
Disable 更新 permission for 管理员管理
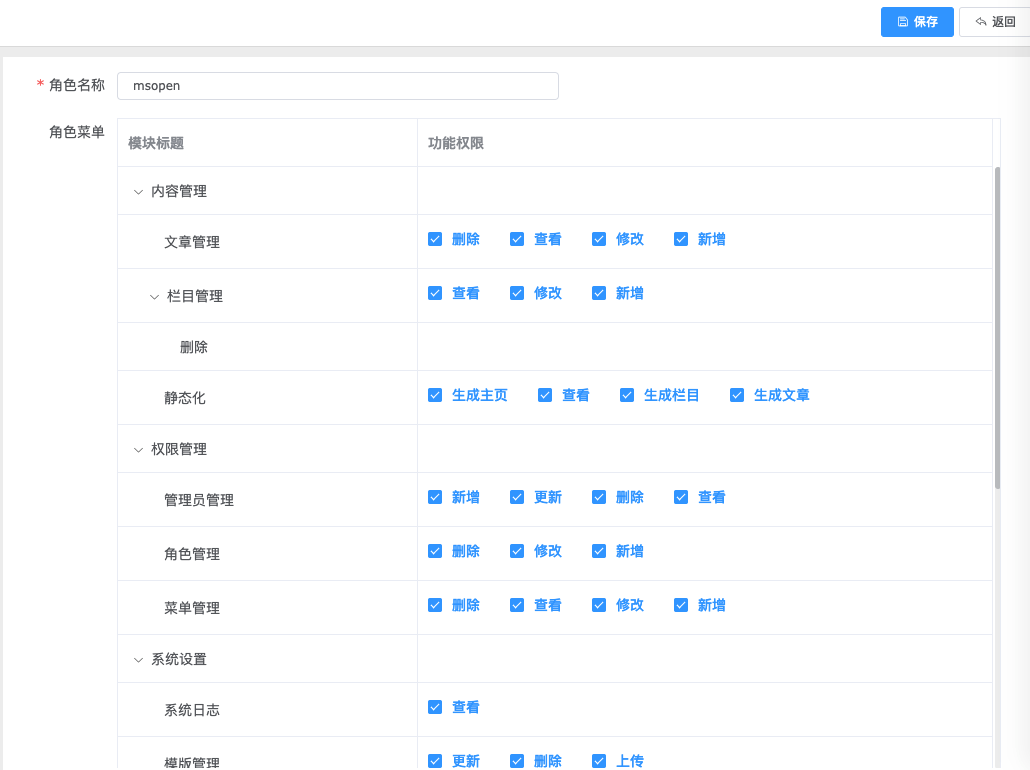tap(517, 497)
